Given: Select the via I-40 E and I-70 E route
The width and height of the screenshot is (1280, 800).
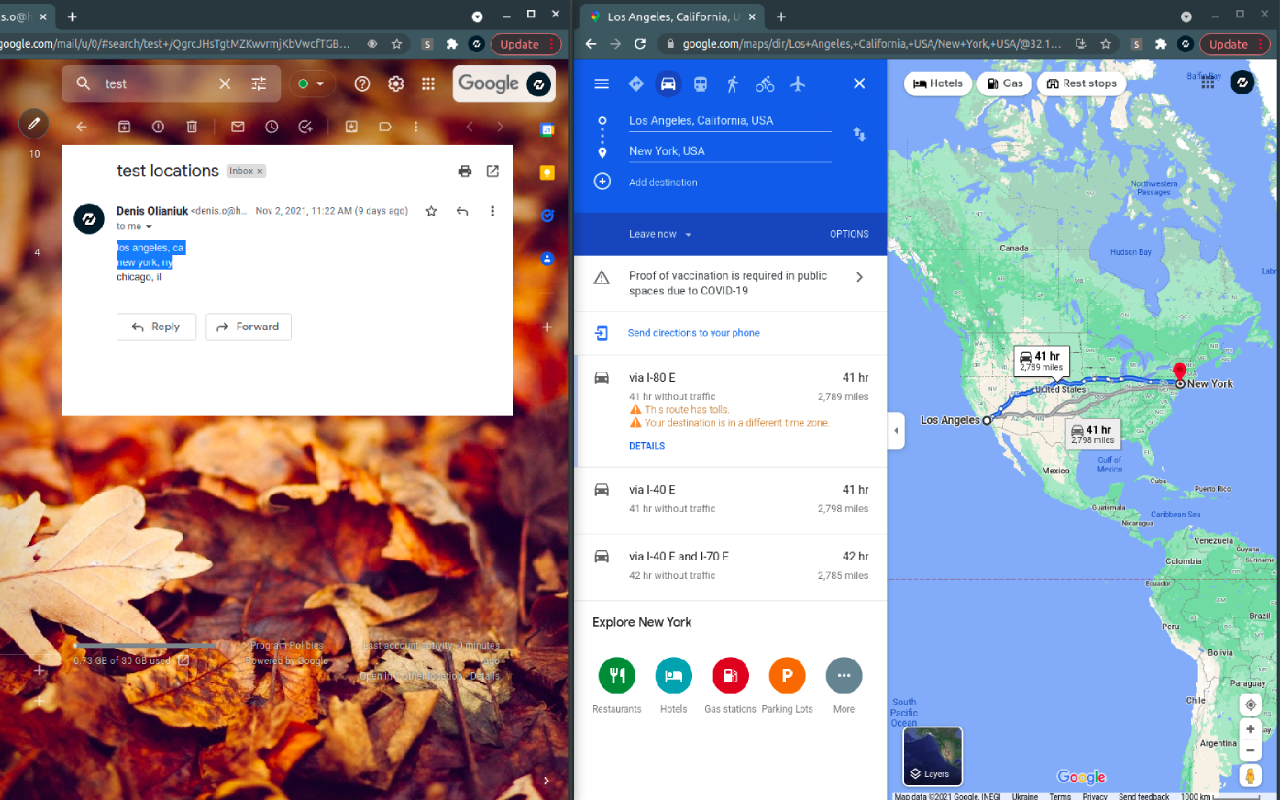Looking at the screenshot, I should pyautogui.click(x=731, y=566).
